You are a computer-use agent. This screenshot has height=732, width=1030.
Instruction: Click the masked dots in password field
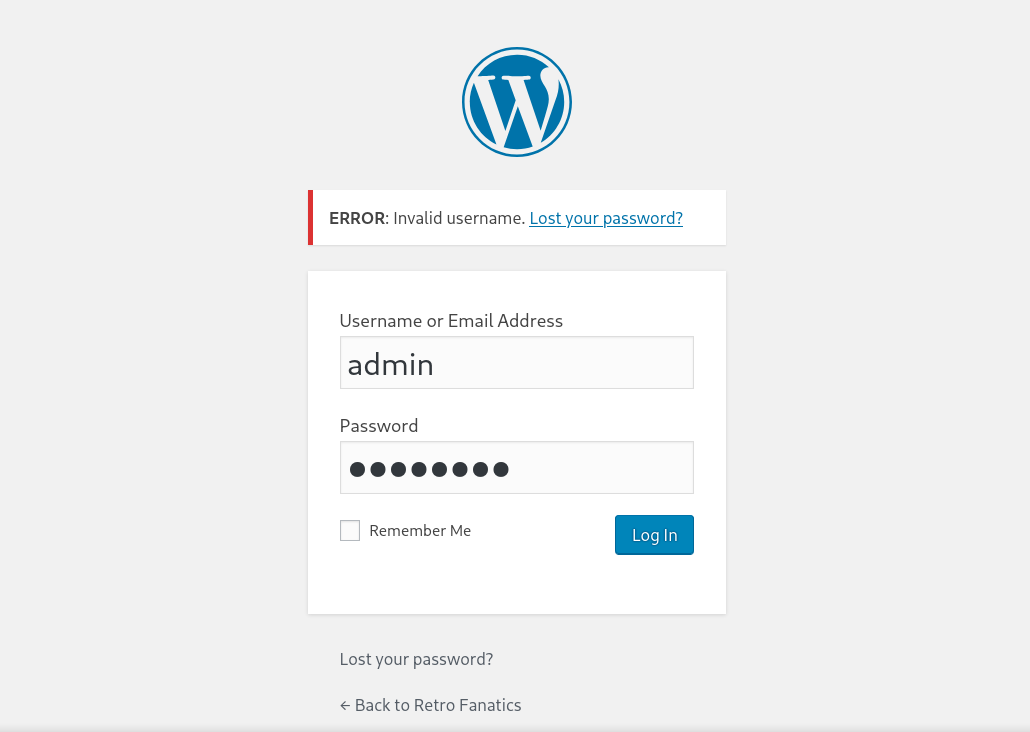click(x=429, y=469)
